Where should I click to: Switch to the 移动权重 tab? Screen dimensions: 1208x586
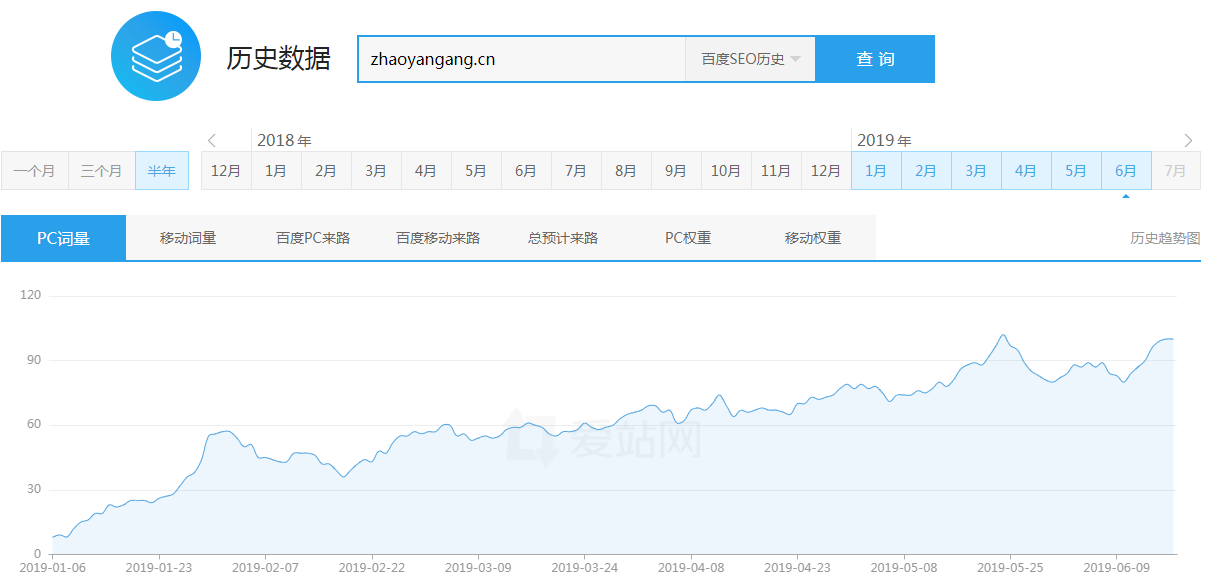tap(811, 237)
